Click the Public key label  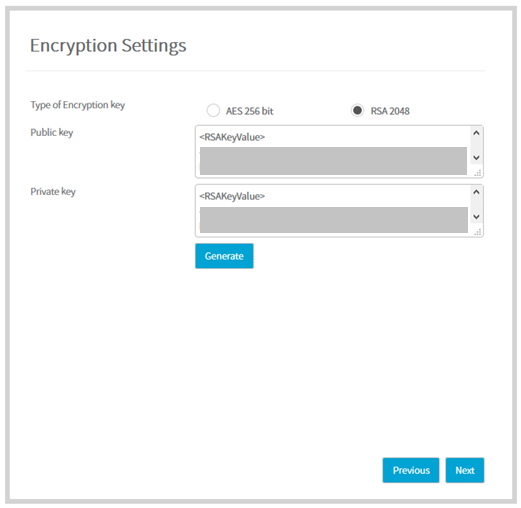coord(52,132)
